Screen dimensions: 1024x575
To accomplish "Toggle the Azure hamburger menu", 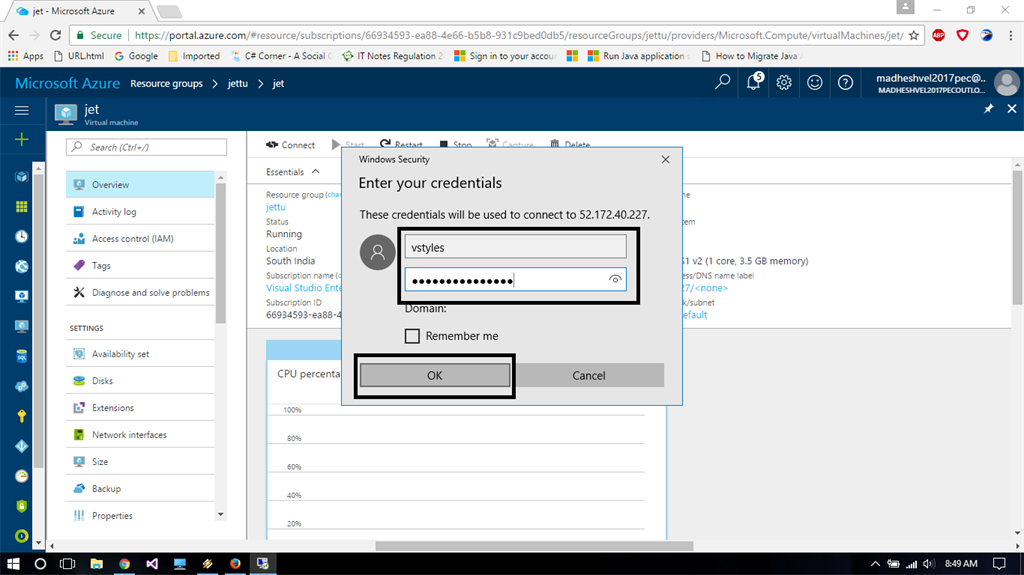I will (x=22, y=110).
